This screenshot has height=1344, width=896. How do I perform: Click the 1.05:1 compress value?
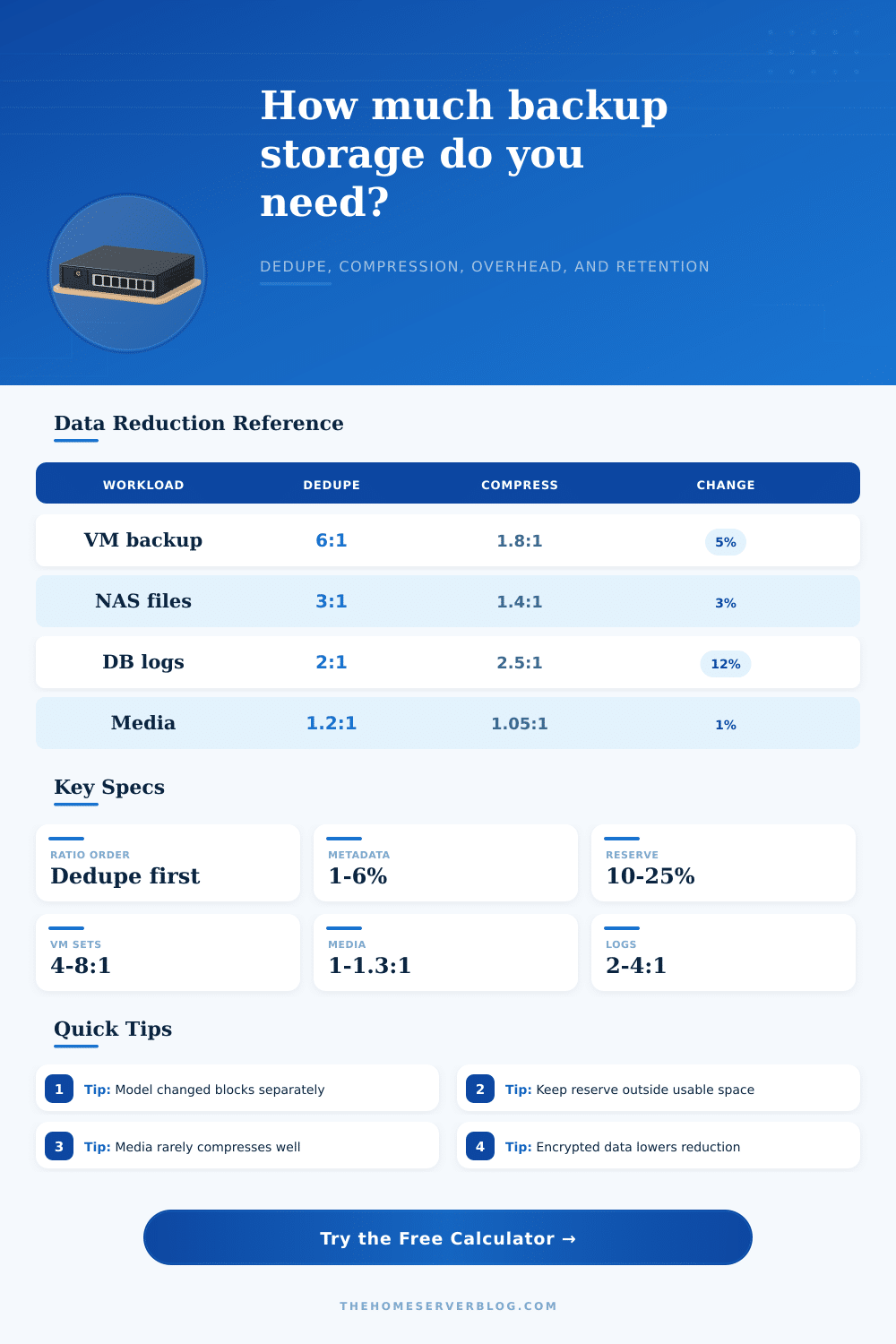tap(520, 724)
